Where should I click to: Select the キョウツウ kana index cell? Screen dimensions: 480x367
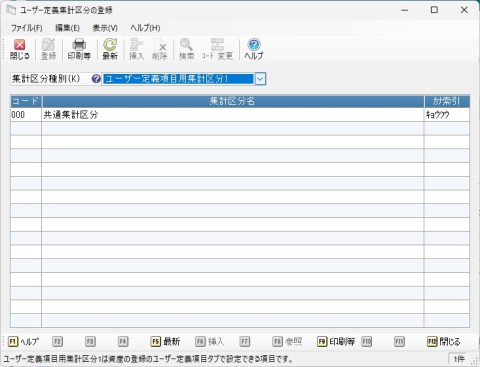(447, 115)
